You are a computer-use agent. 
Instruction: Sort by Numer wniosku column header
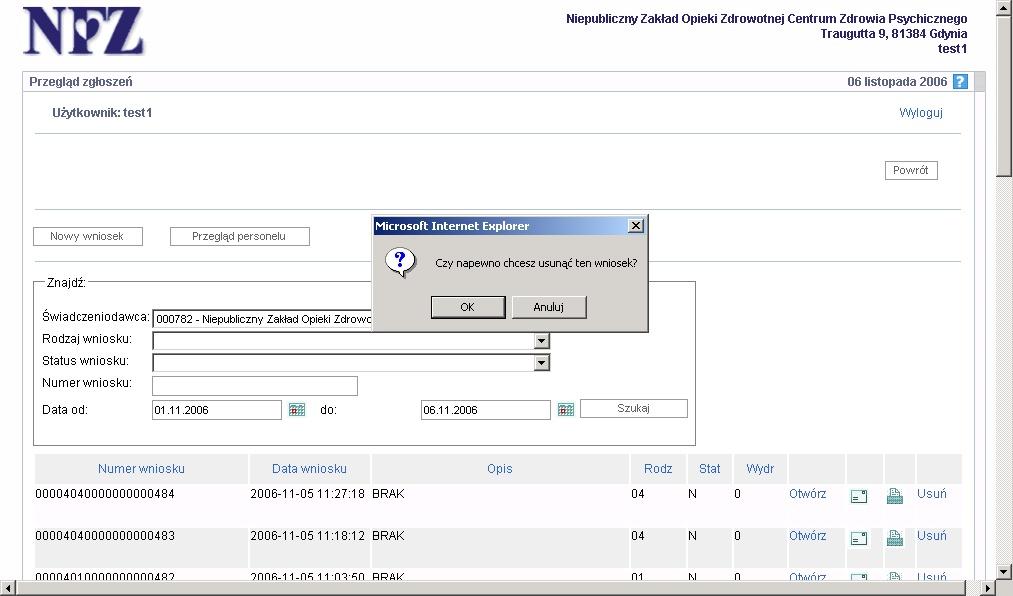click(x=141, y=469)
